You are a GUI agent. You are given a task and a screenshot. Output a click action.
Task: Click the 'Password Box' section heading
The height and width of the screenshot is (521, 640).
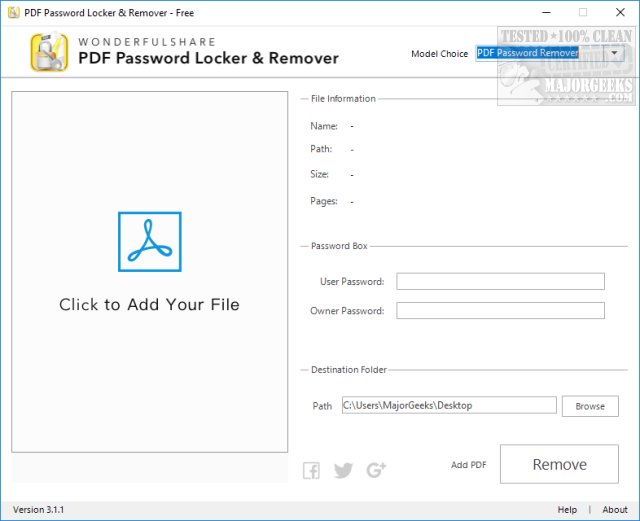[339, 246]
